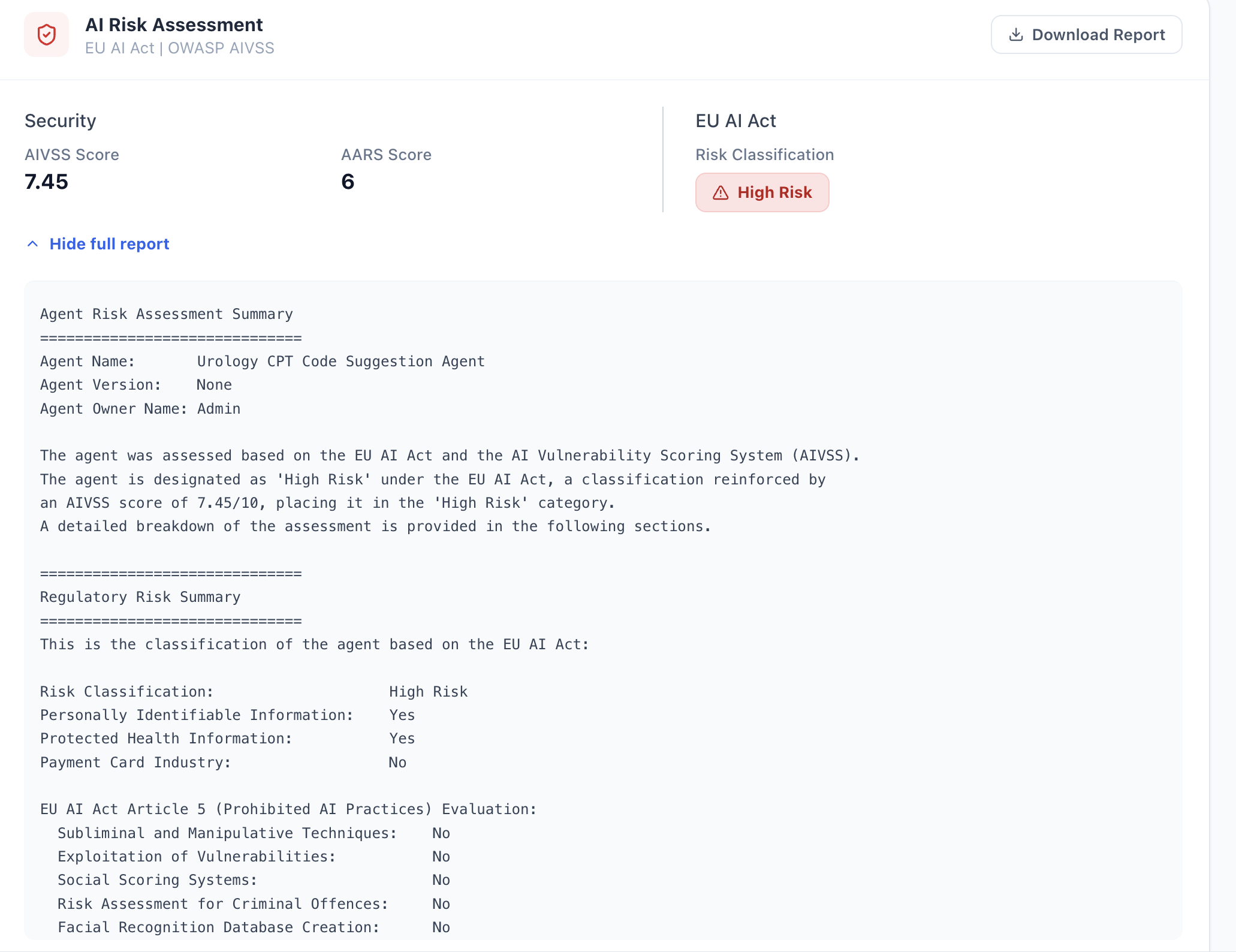Viewport: 1236px width, 952px height.
Task: Click Risk Assessment for Criminal Offences row
Action: [x=254, y=904]
